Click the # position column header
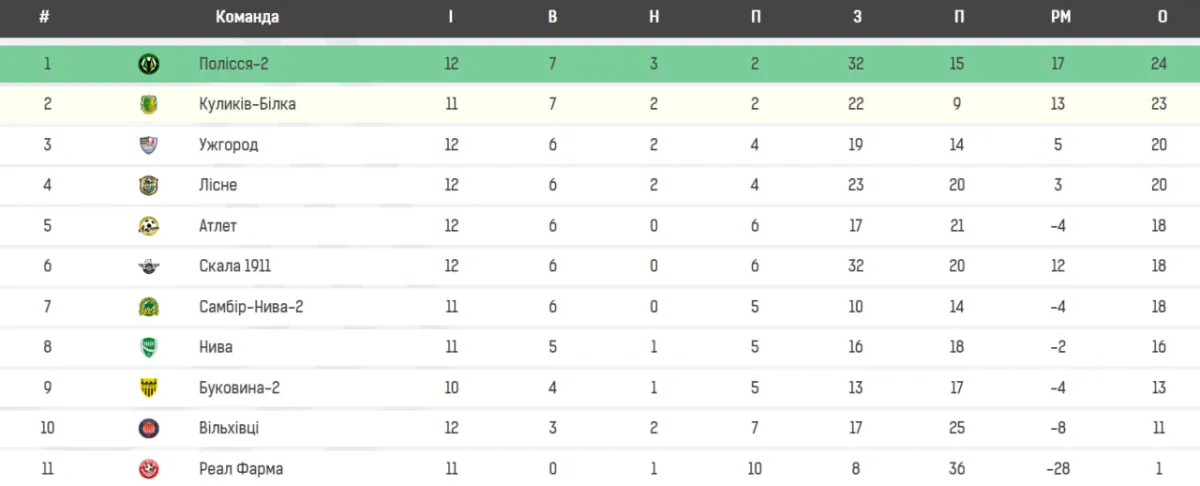 point(44,17)
